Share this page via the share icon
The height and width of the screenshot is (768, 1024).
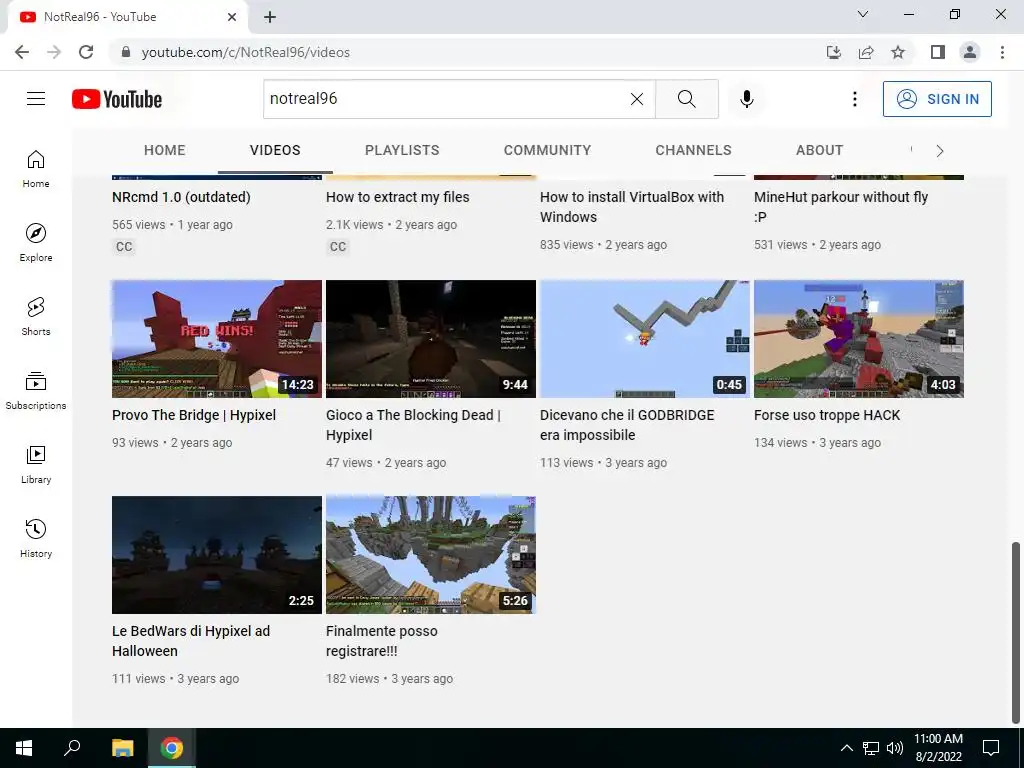(866, 52)
